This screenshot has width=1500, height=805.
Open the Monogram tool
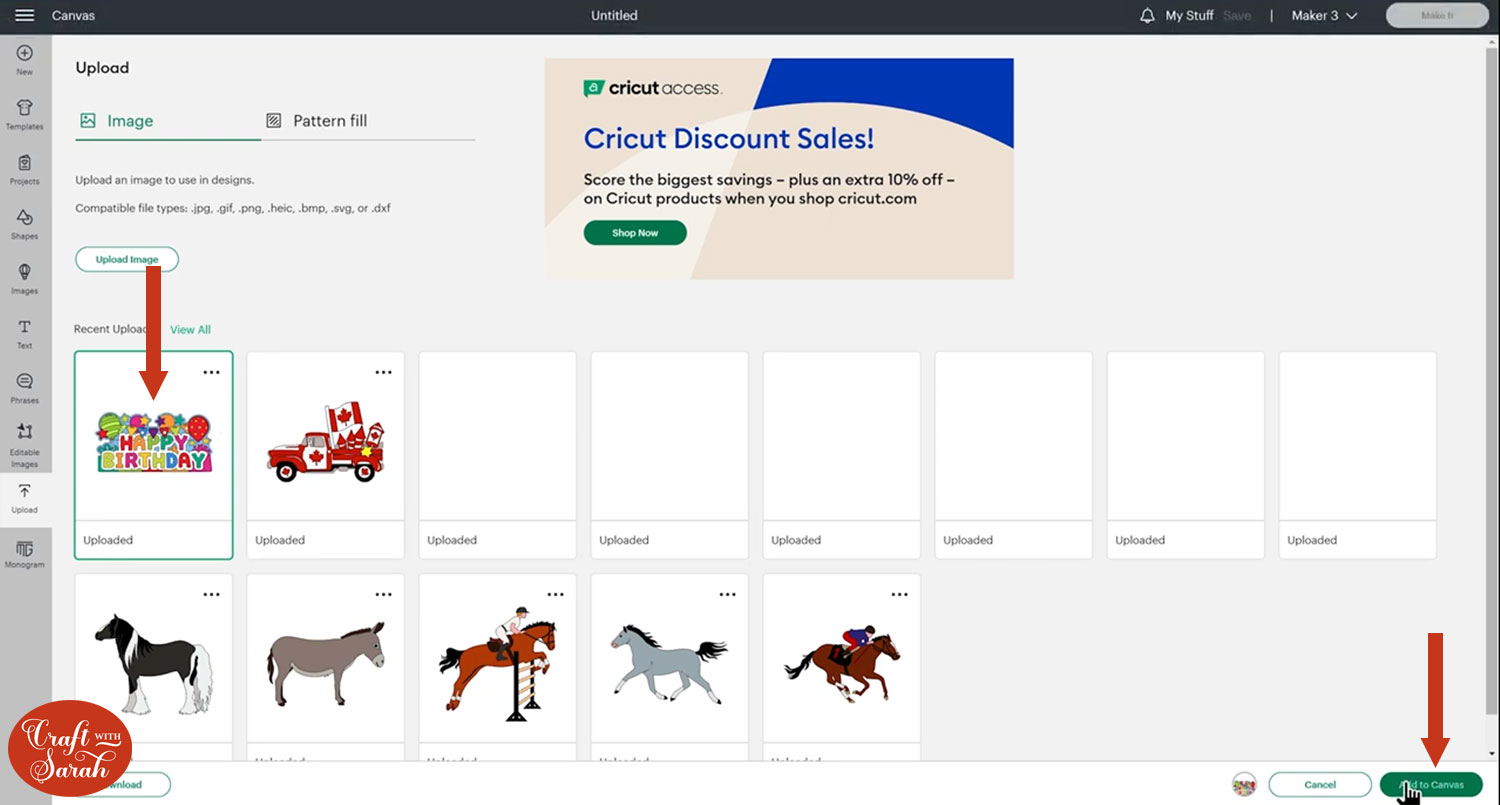coord(24,553)
